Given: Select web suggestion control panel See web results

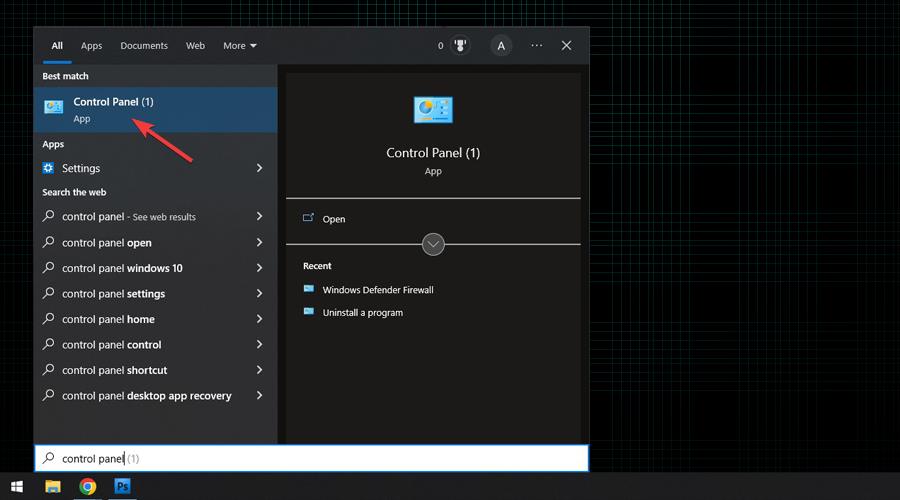Looking at the screenshot, I should click(x=129, y=217).
